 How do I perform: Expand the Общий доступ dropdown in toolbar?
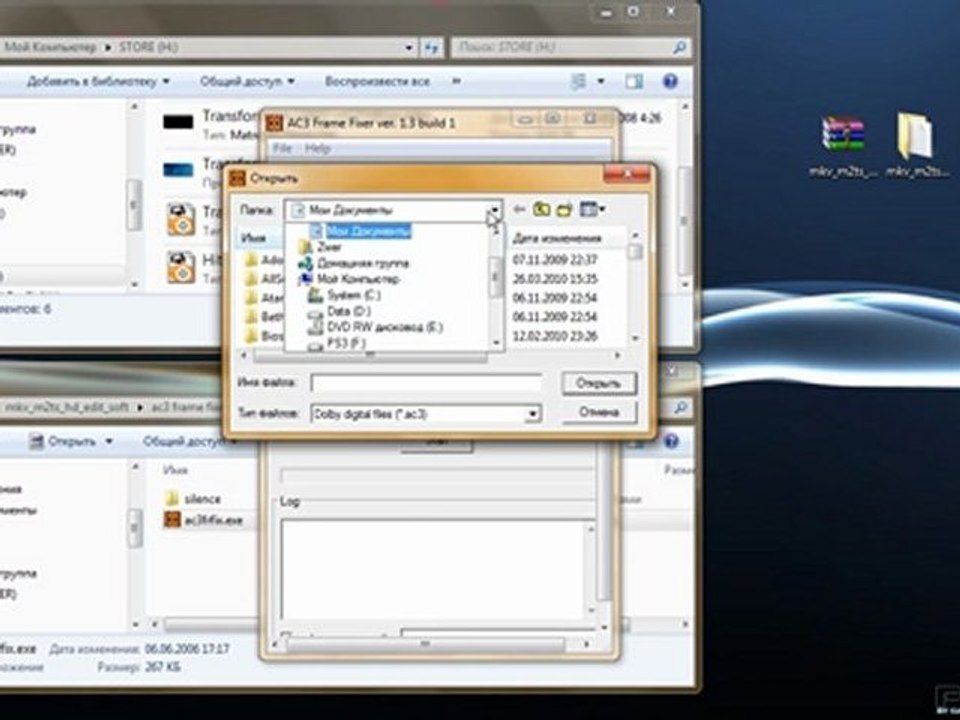[246, 81]
